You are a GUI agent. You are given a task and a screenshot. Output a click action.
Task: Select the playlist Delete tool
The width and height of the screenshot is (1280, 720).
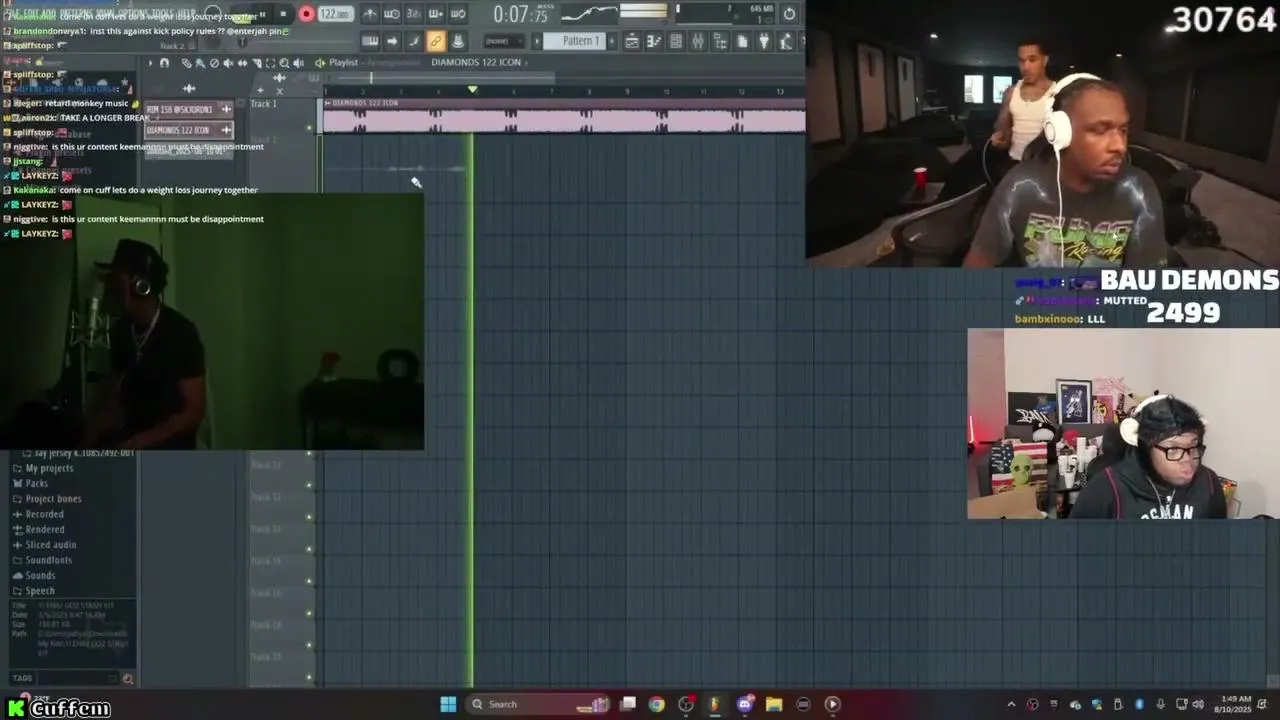pyautogui.click(x=214, y=63)
